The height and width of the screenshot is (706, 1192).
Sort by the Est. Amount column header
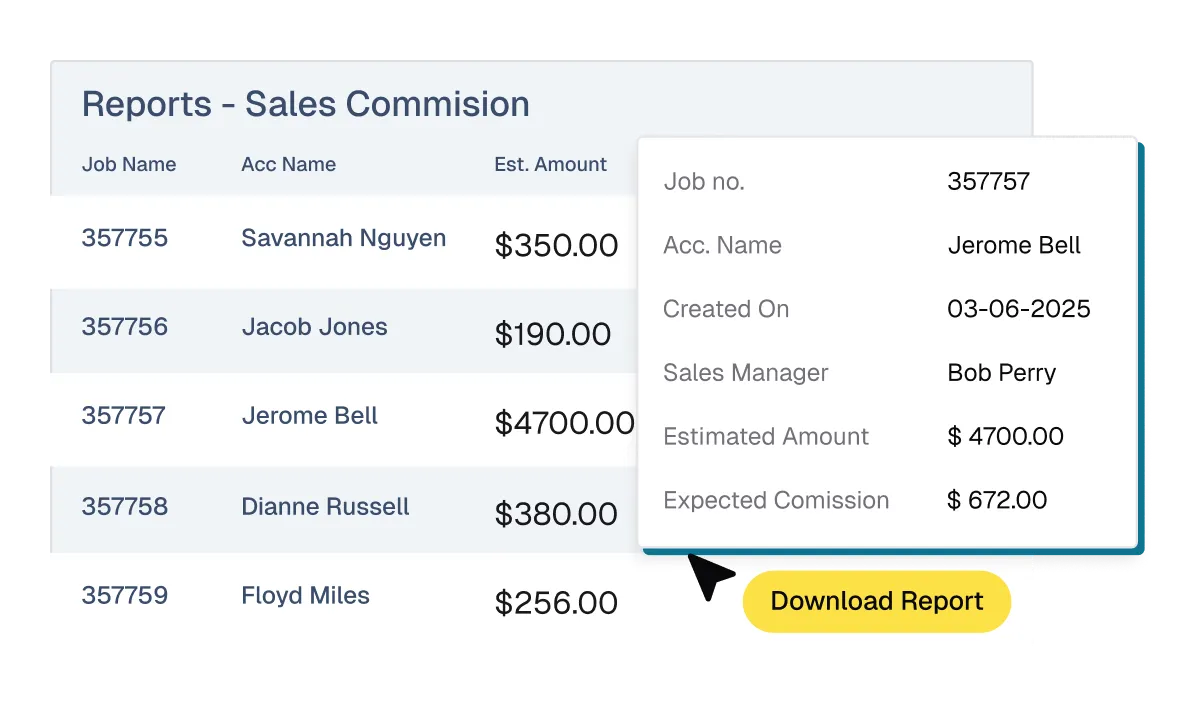pos(550,164)
